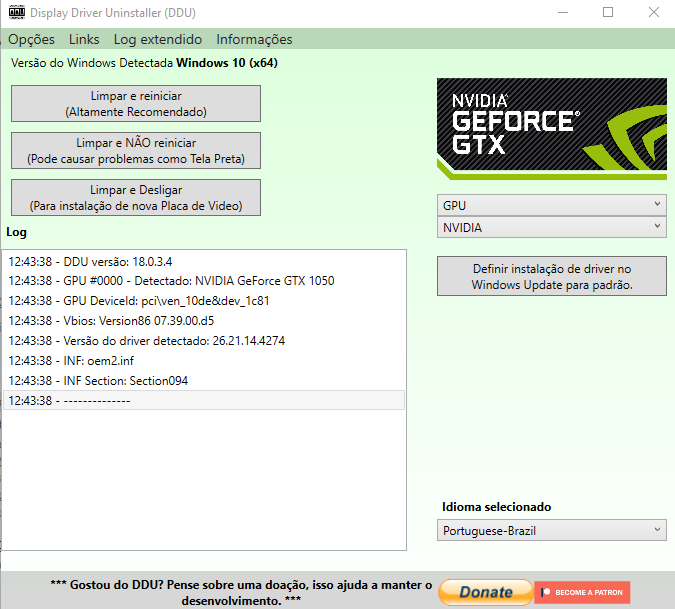The image size is (675, 609).
Task: Open the Log extendido menu
Action: pos(158,39)
